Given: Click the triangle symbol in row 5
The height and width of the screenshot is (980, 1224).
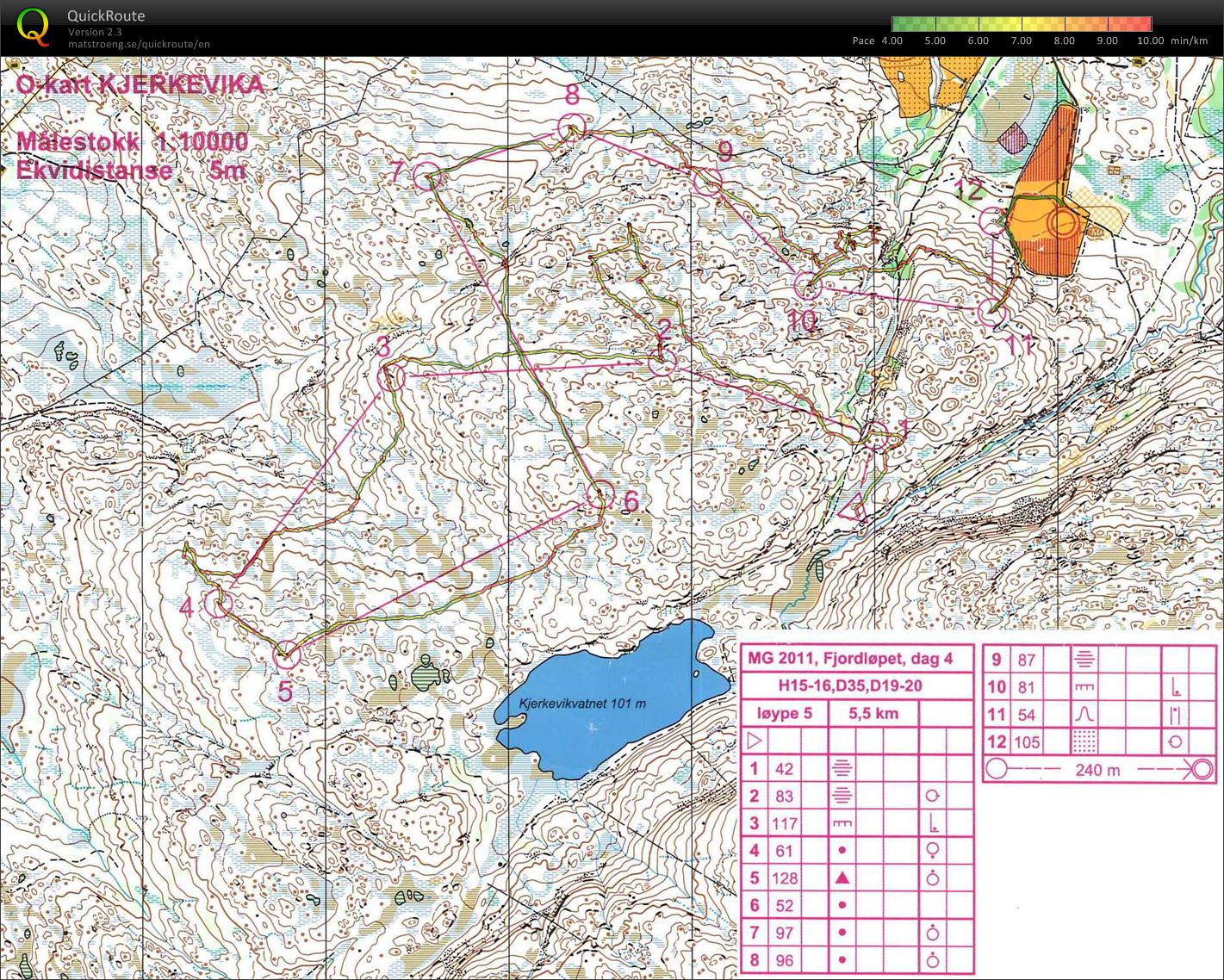Looking at the screenshot, I should coord(842,878).
